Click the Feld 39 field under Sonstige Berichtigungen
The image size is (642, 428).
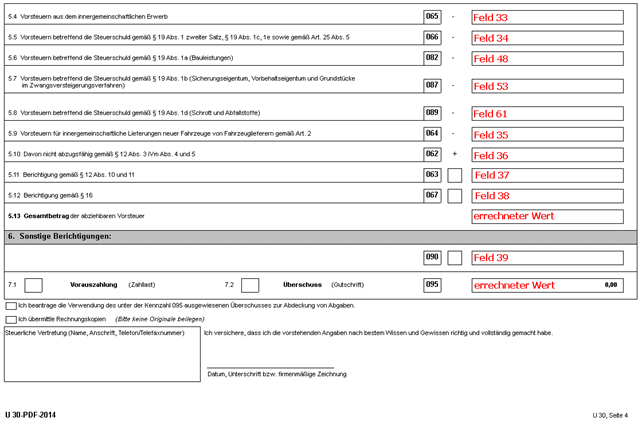coord(548,258)
